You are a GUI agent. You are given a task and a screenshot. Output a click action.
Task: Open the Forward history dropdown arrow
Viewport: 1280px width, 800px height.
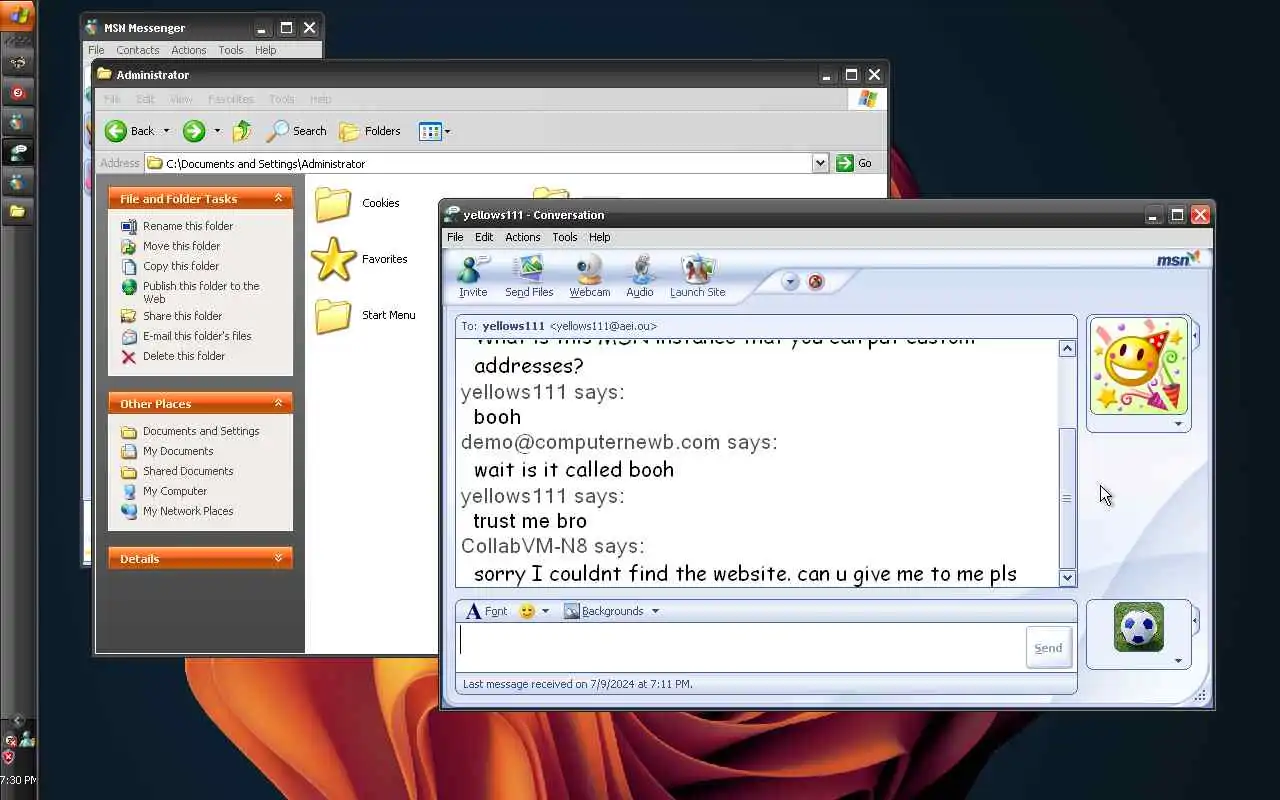tap(217, 131)
